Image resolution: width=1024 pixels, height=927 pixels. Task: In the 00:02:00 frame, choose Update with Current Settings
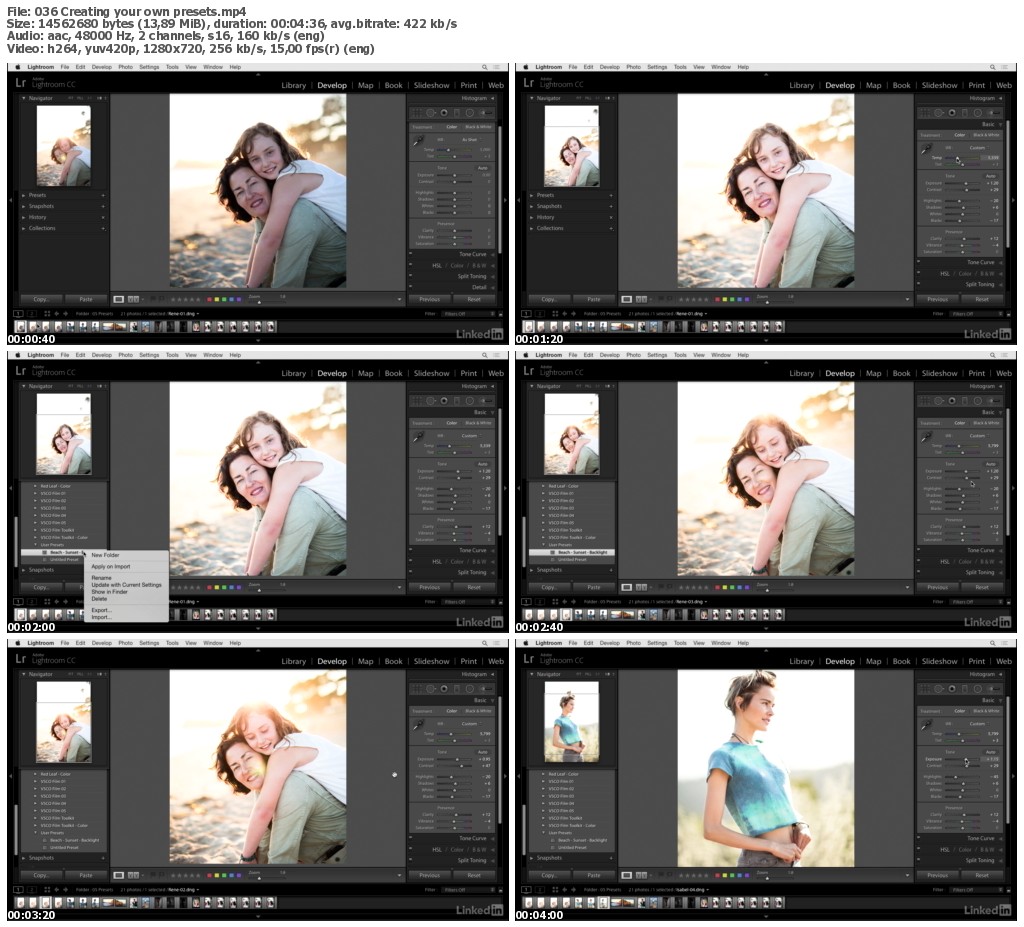point(126,585)
